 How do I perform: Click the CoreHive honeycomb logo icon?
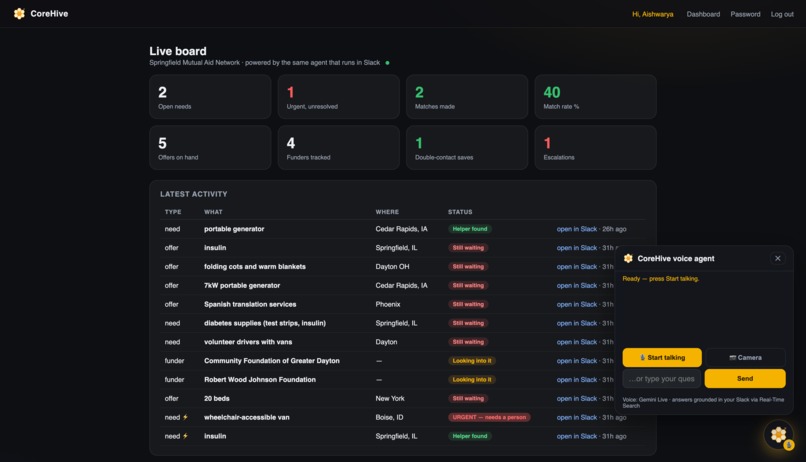[19, 14]
